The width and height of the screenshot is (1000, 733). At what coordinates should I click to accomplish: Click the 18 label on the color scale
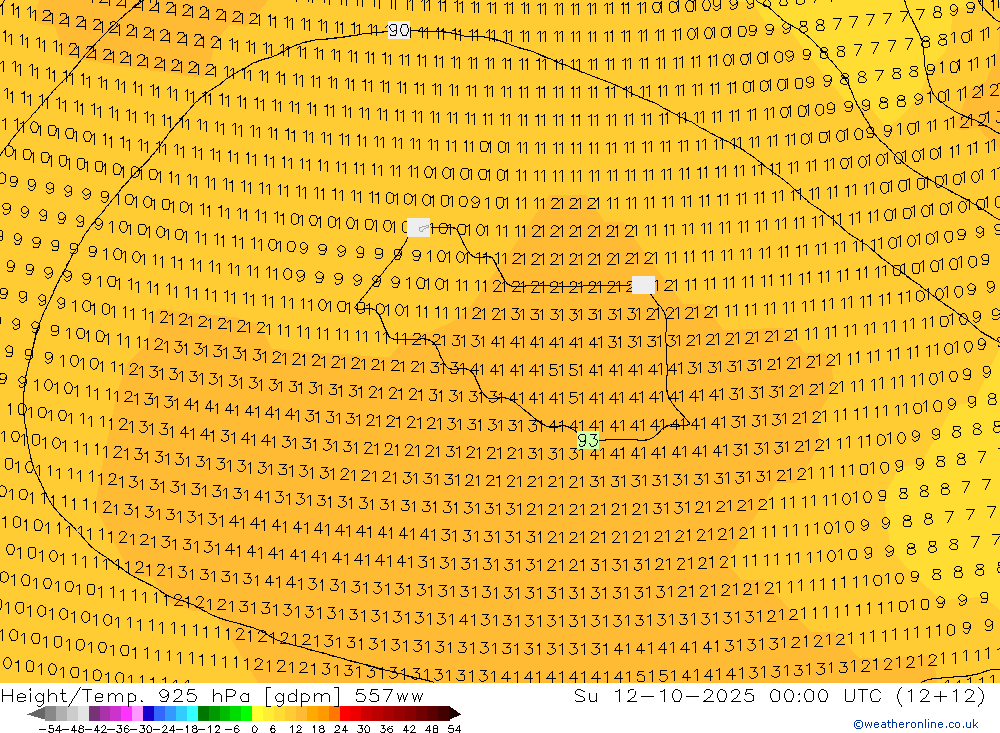pyautogui.click(x=318, y=729)
